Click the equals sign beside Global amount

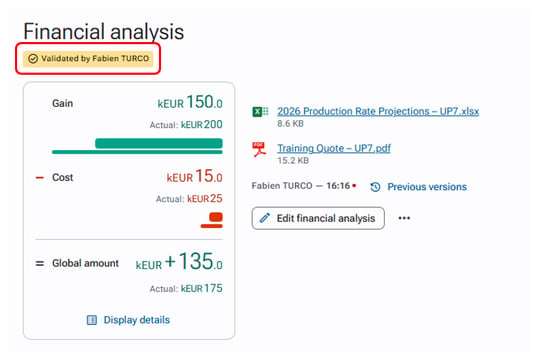pos(40,264)
